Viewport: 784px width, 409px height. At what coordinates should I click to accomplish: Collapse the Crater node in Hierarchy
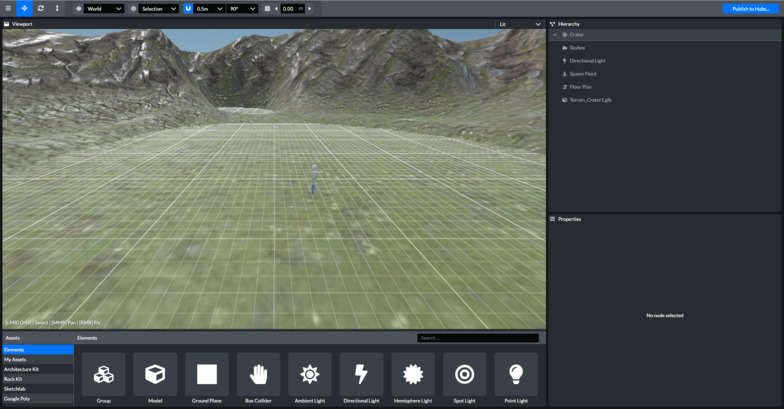pos(555,35)
